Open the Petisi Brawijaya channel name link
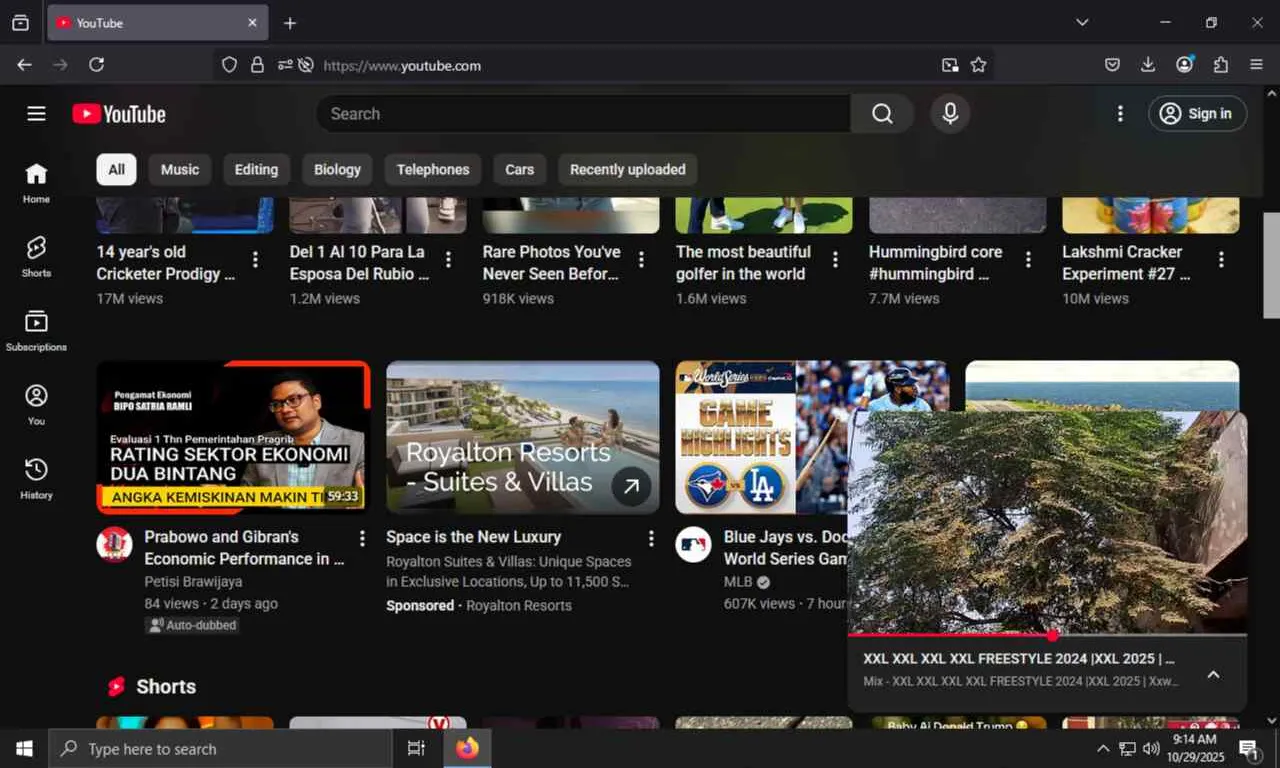The image size is (1280, 768). tap(193, 582)
